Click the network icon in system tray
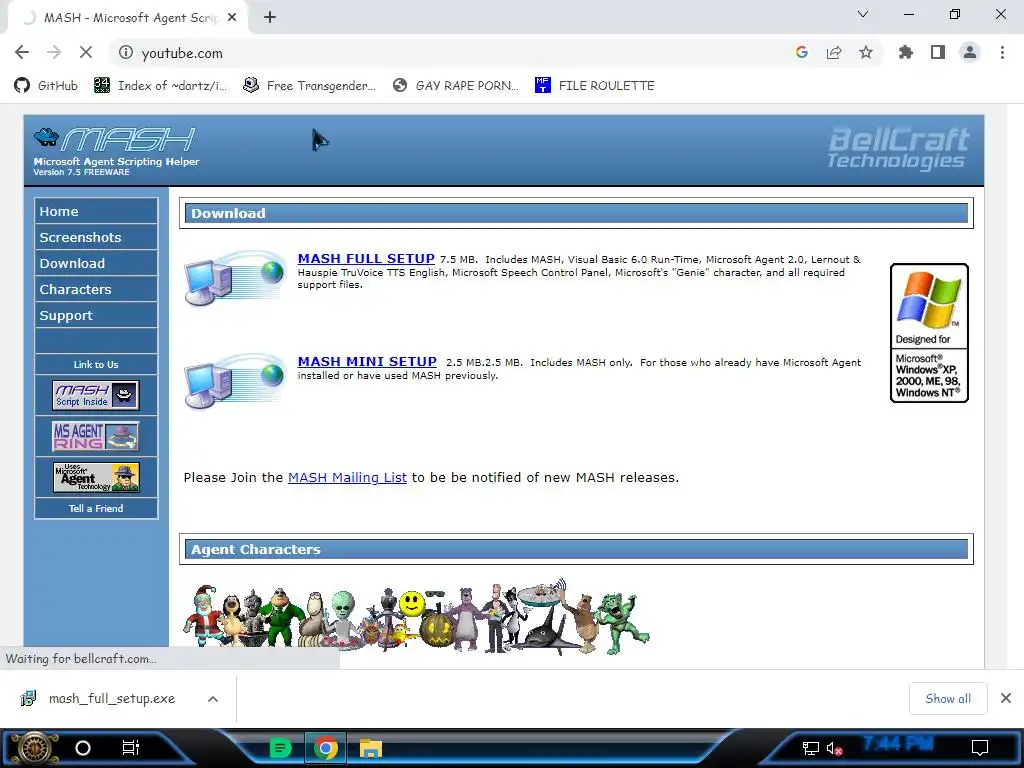This screenshot has height=768, width=1024. pyautogui.click(x=810, y=748)
